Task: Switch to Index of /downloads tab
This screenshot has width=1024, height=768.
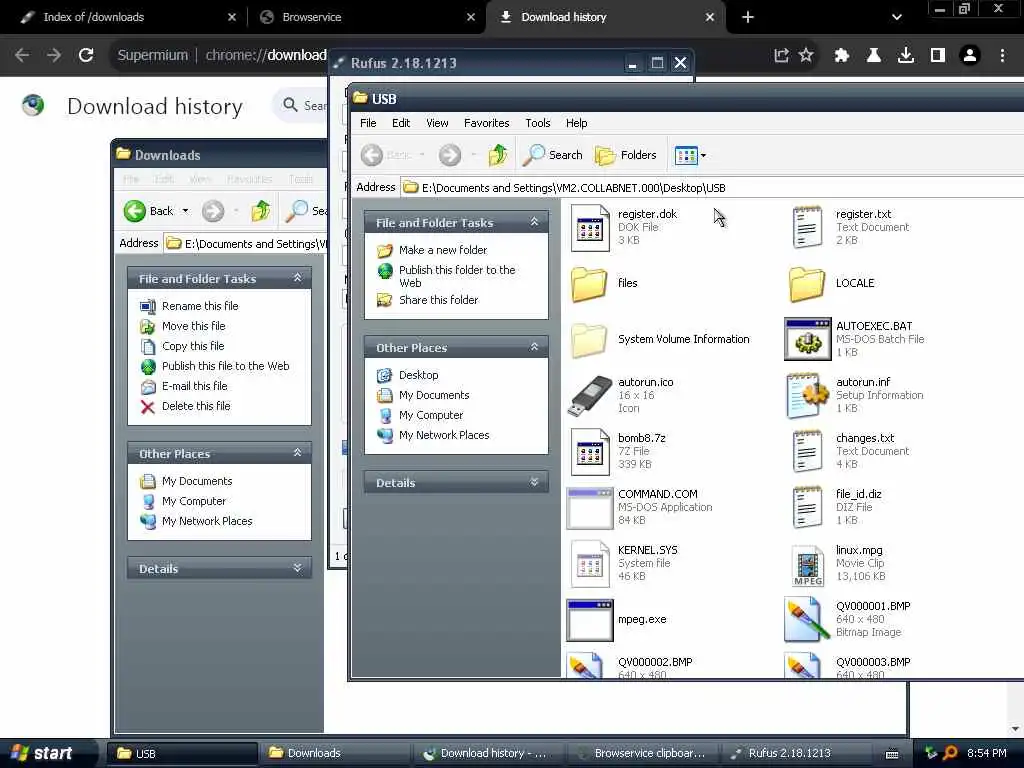Action: point(128,17)
